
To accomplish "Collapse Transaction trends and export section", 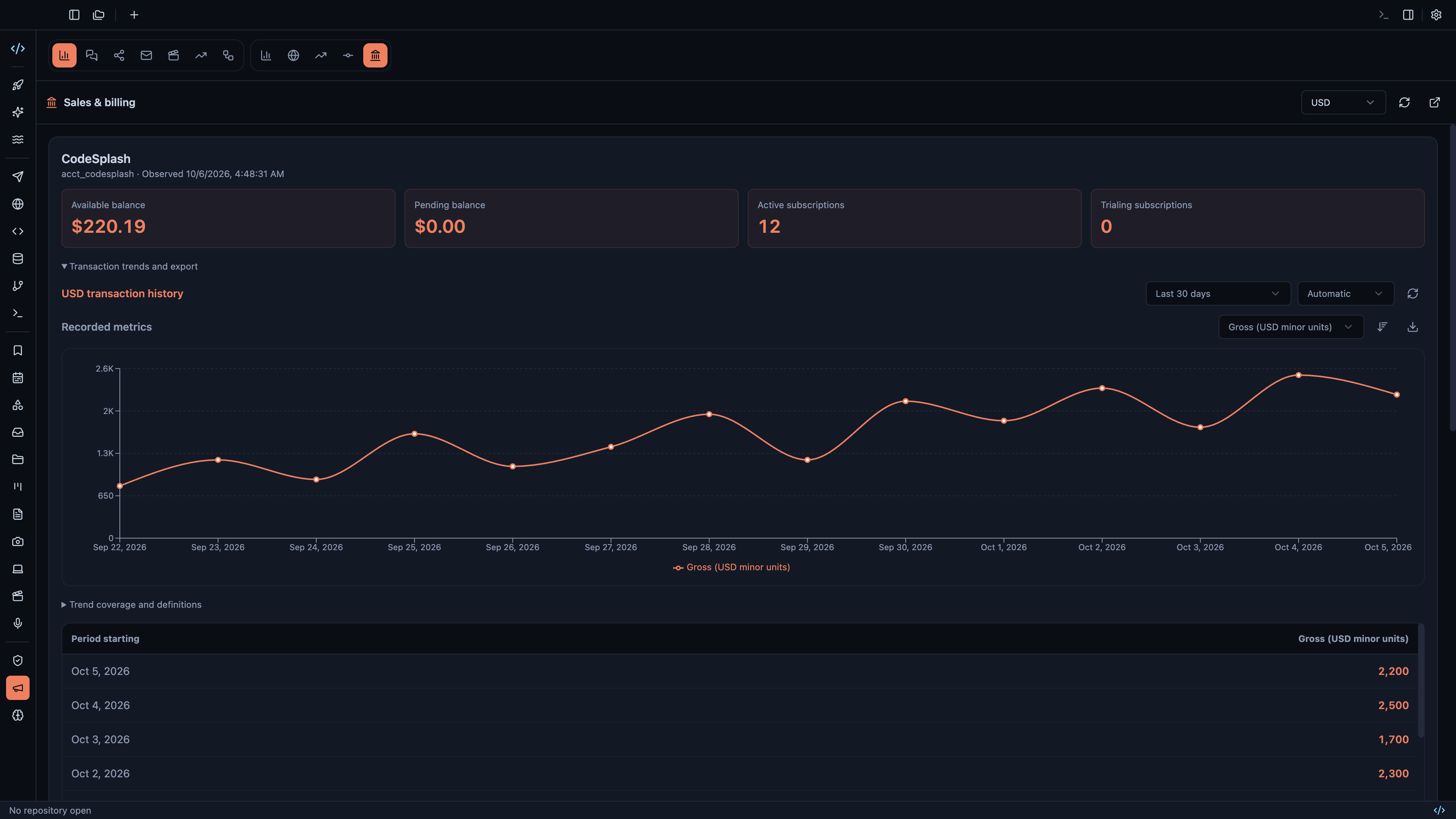I will (129, 266).
